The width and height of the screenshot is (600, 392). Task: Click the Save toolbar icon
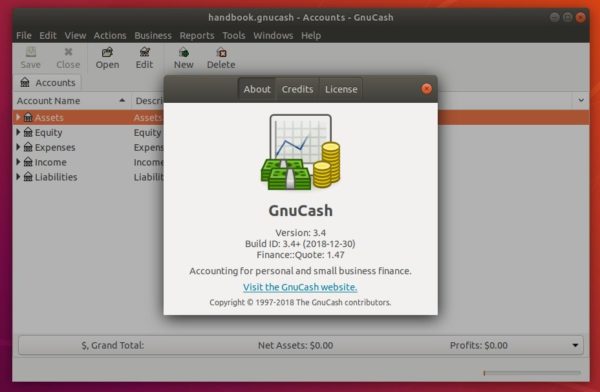(31, 52)
